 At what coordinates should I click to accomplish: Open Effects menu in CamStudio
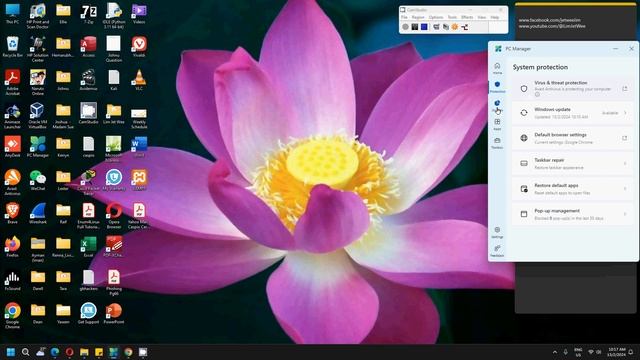tap(467, 18)
